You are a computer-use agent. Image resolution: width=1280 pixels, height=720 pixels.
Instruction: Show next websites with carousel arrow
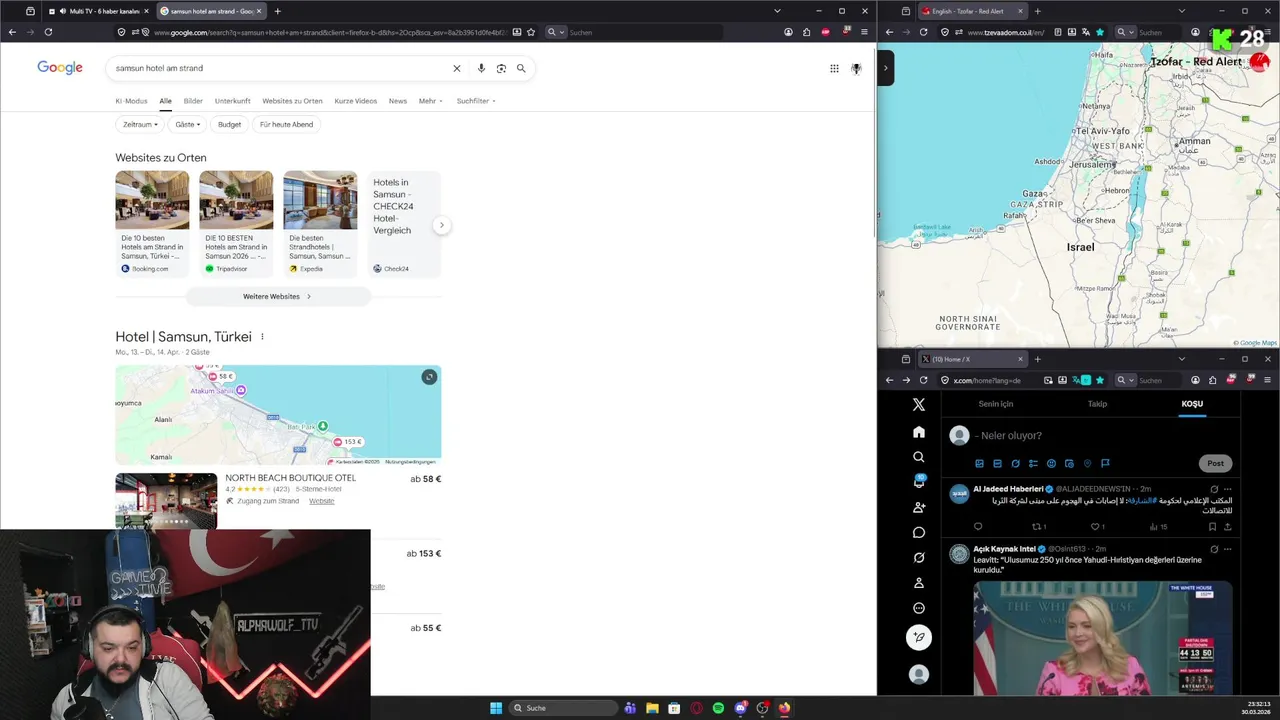(441, 225)
